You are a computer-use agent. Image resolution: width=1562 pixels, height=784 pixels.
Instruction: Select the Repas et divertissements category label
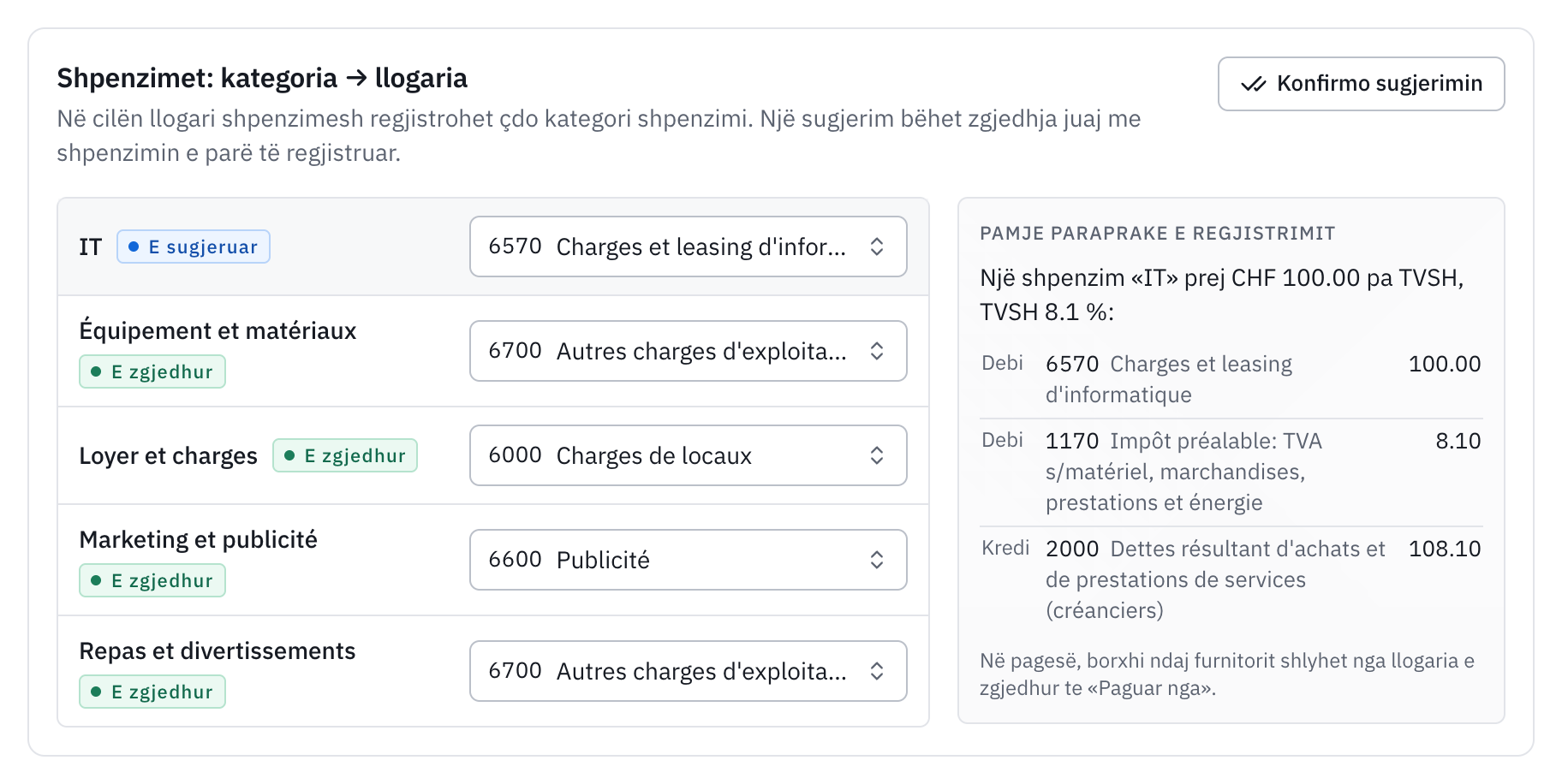tap(218, 651)
